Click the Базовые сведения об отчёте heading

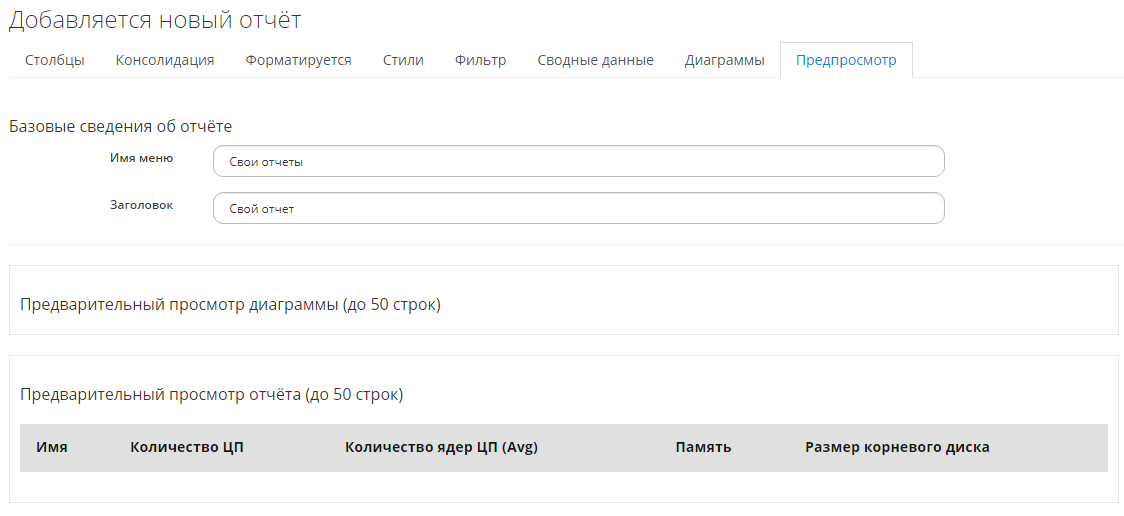point(120,127)
